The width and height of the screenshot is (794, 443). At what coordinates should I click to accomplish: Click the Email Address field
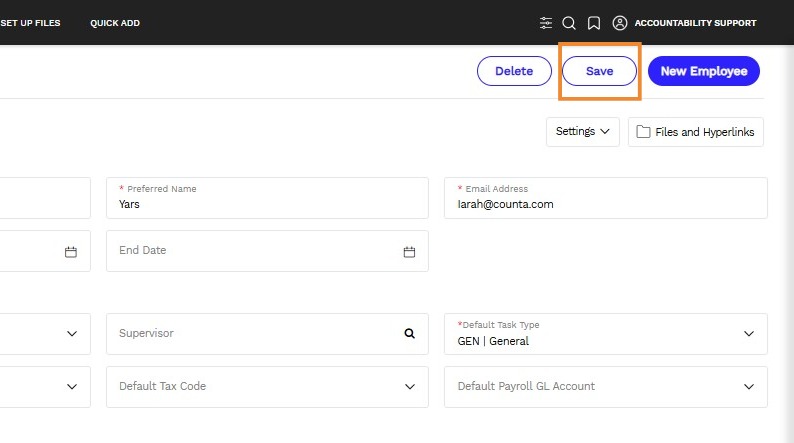click(x=606, y=198)
